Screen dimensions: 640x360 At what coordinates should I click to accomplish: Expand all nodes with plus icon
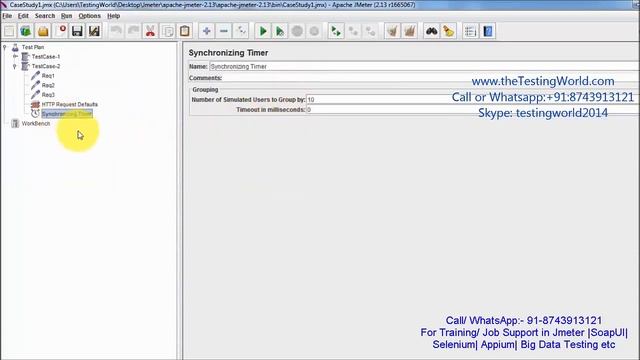[x=207, y=31]
